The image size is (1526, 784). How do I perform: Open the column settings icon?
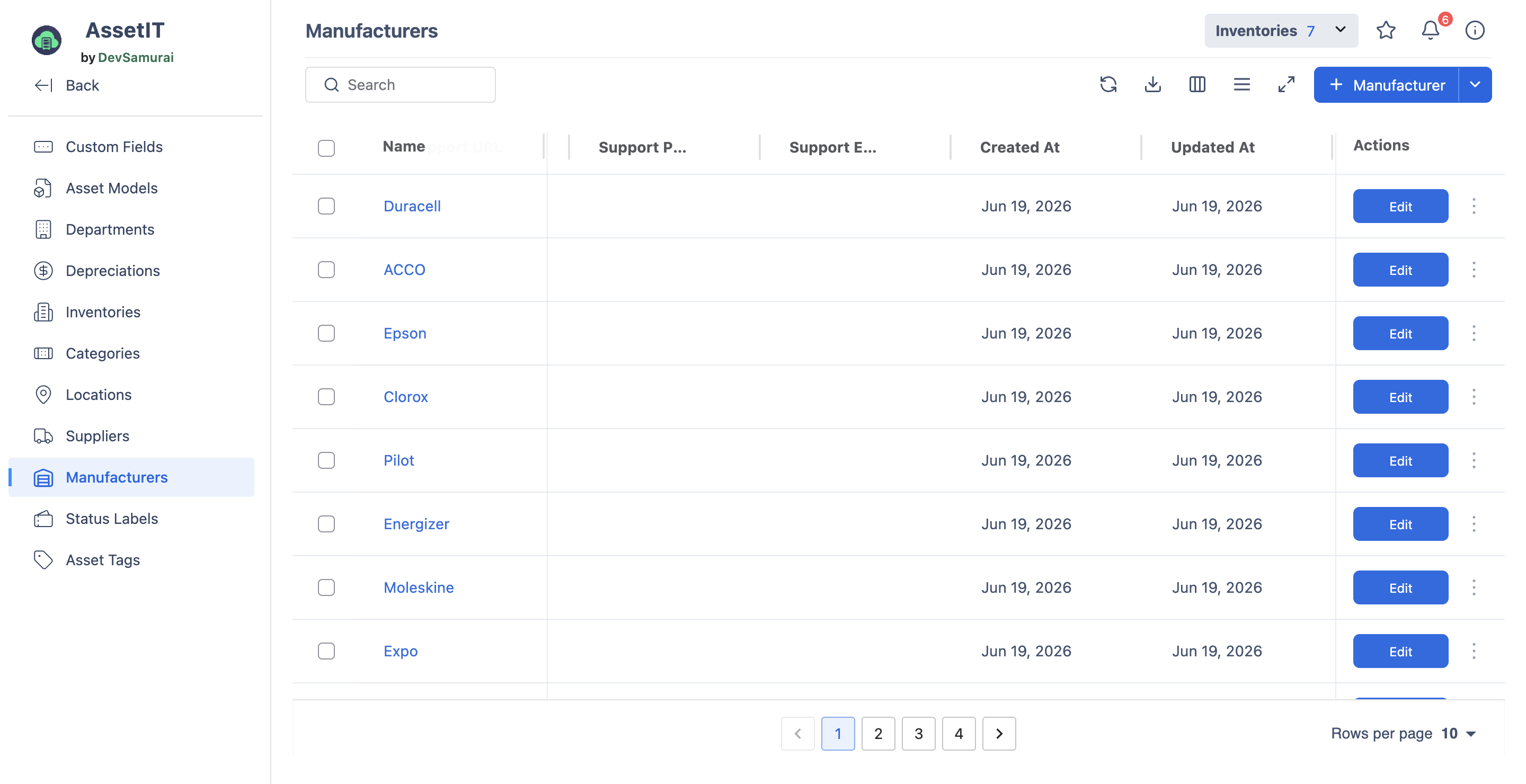tap(1197, 85)
